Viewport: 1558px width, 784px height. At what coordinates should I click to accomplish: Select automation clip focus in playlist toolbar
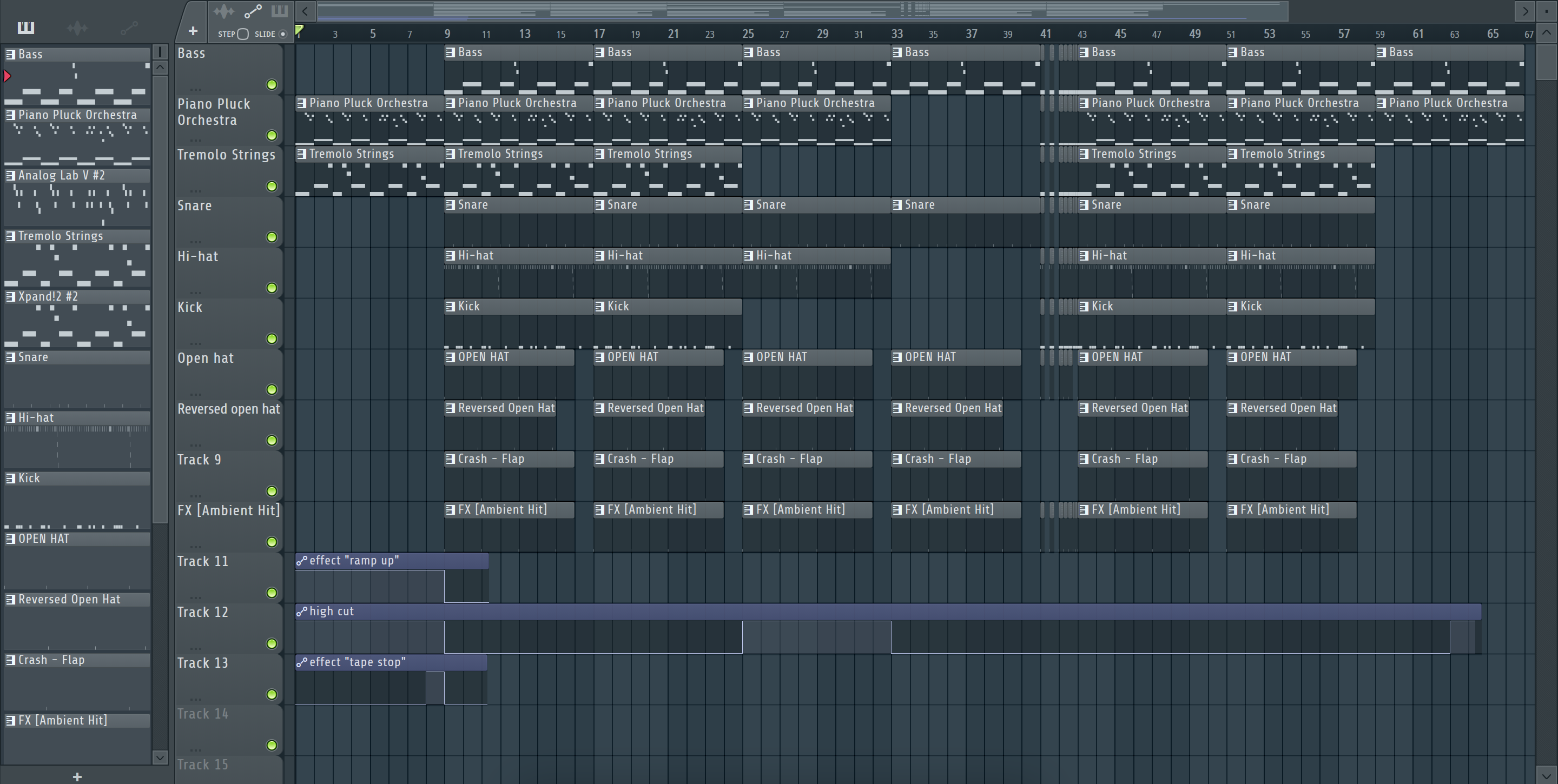point(253,11)
